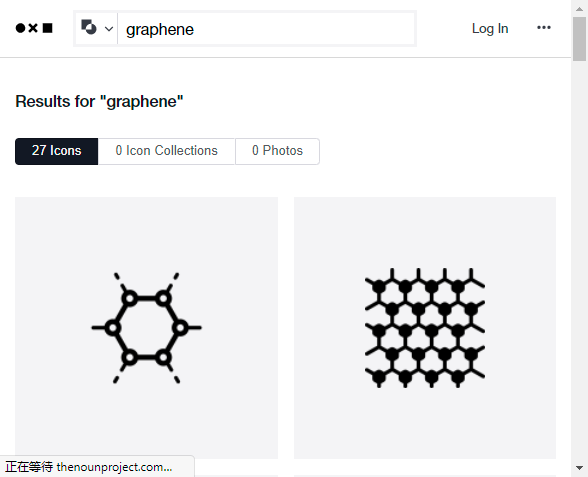Viewport: 588px width, 477px height.
Task: Click the thenounproject.com loading status bar
Action: coord(97,467)
